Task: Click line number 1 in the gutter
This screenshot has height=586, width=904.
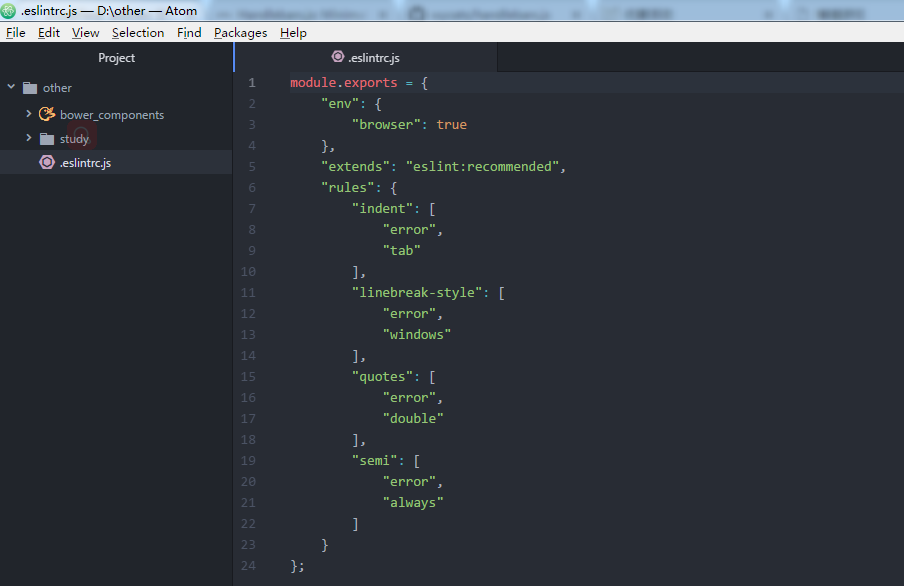Action: (252, 83)
